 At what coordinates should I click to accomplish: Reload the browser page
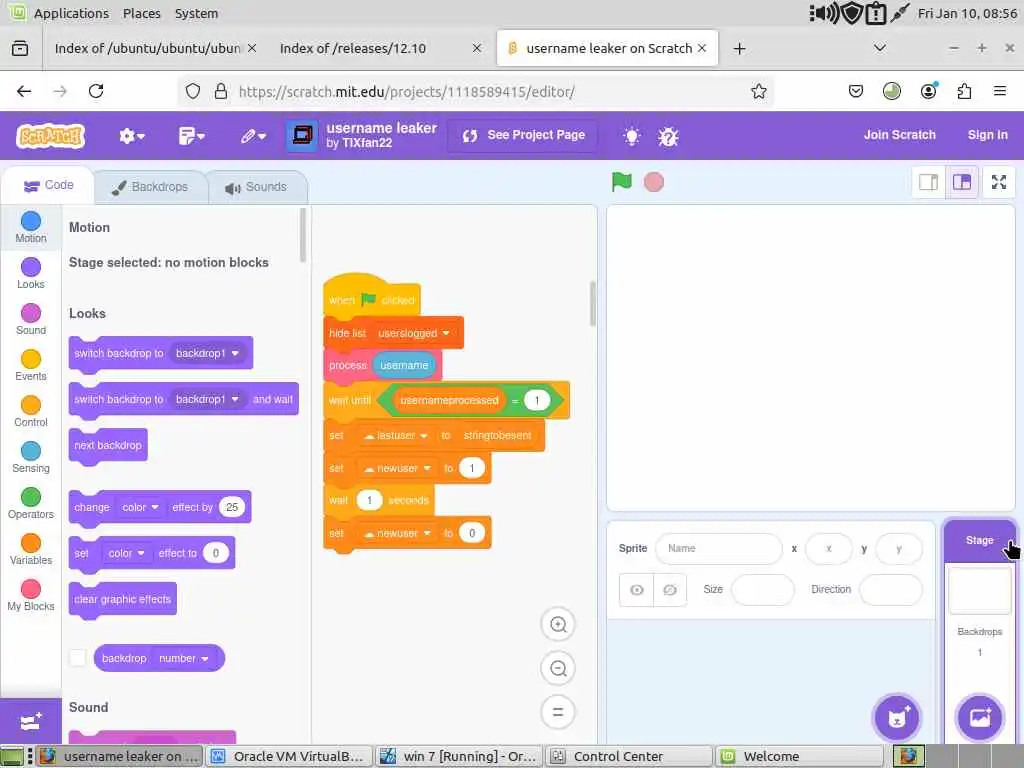(96, 91)
